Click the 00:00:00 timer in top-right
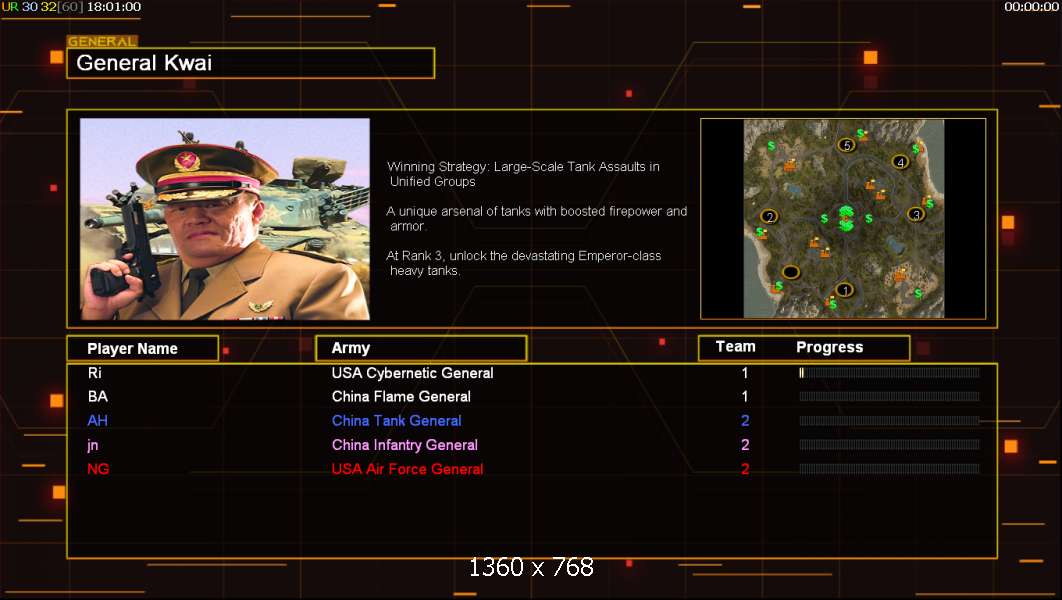 click(x=1031, y=7)
